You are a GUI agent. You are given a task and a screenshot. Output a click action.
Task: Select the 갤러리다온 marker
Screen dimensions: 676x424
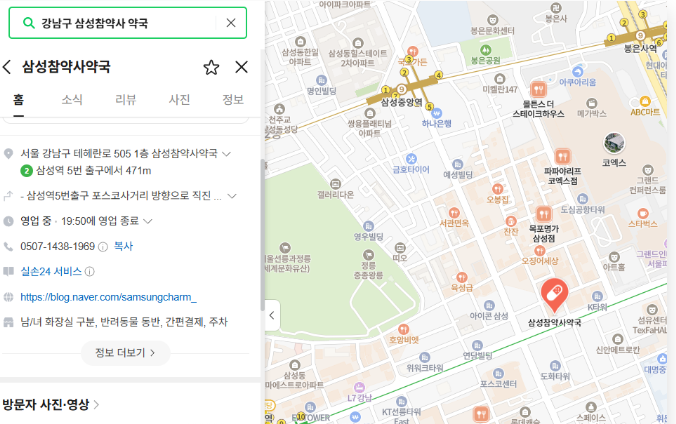(335, 184)
